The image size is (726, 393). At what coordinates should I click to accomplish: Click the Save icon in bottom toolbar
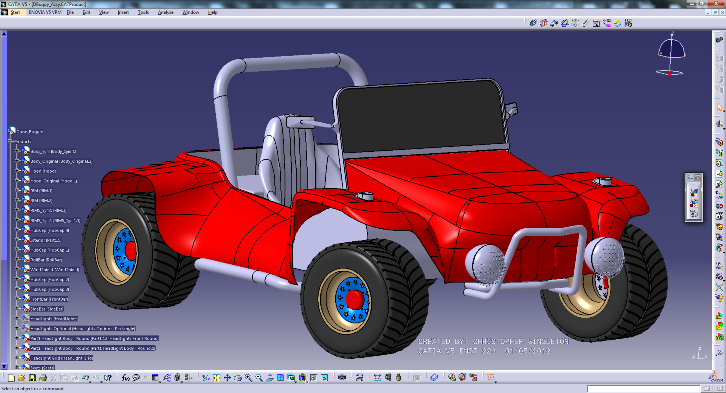point(32,378)
